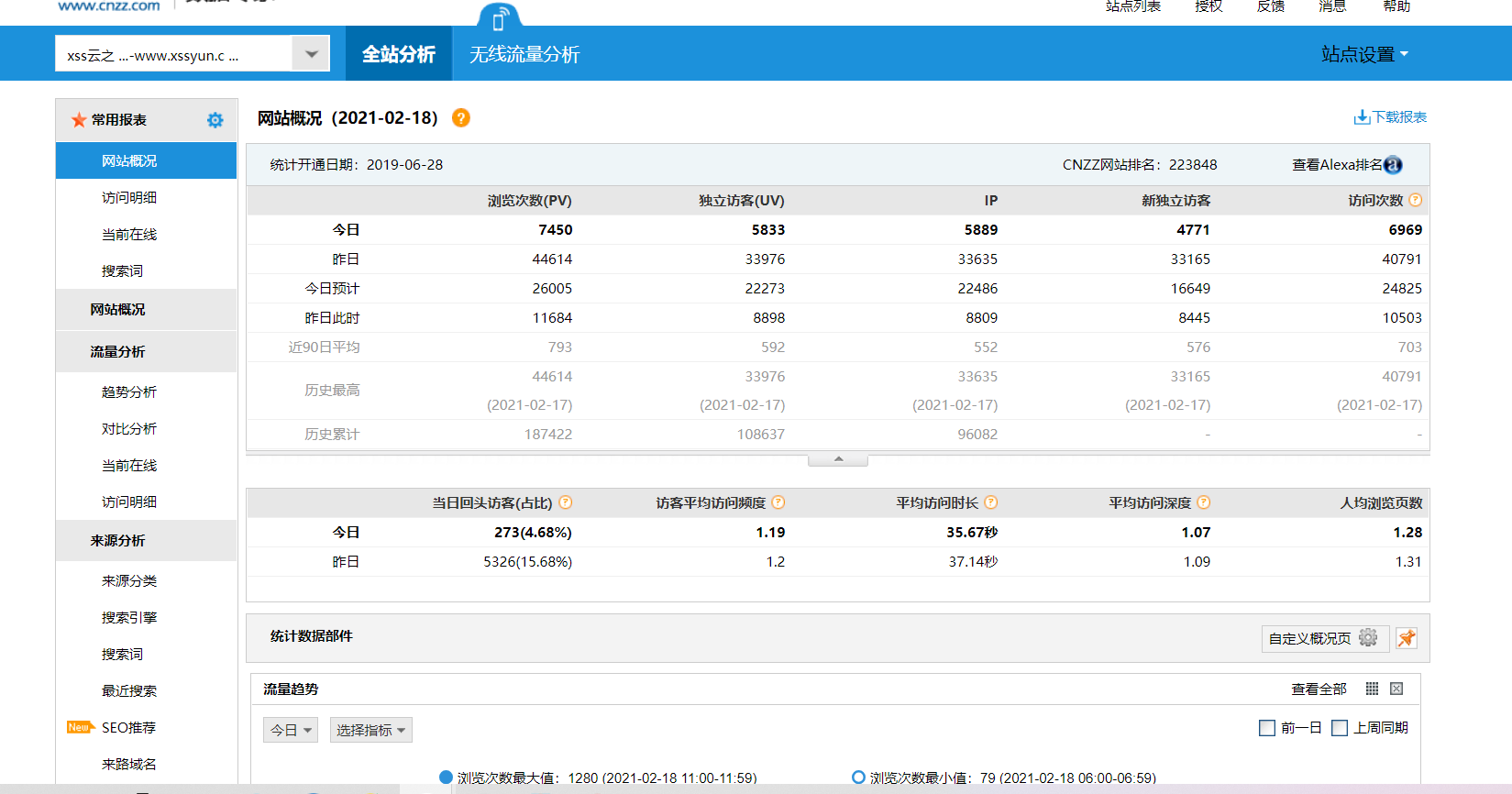Collapse the overview table with the arrow handle

coord(838,459)
